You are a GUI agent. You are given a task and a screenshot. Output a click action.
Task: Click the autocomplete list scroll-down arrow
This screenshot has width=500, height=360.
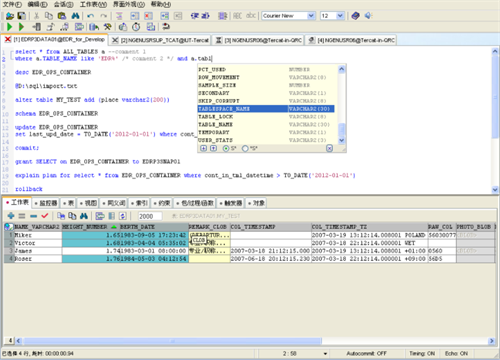click(x=342, y=140)
